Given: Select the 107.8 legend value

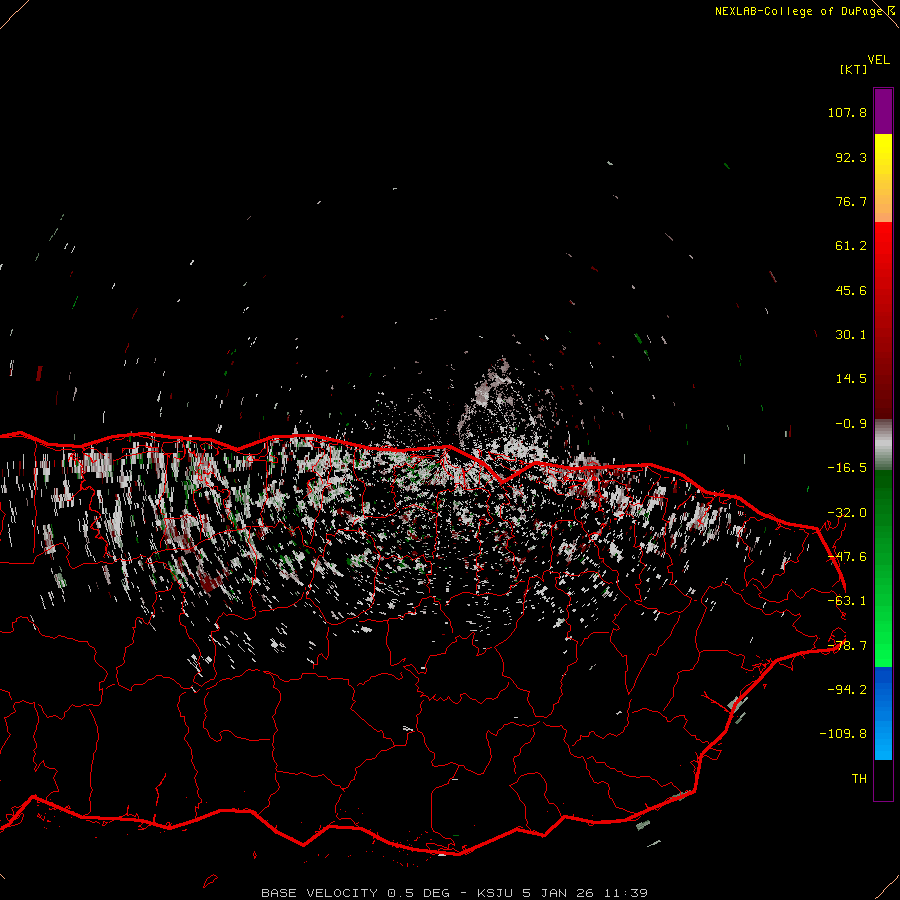Looking at the screenshot, I should click(847, 112).
